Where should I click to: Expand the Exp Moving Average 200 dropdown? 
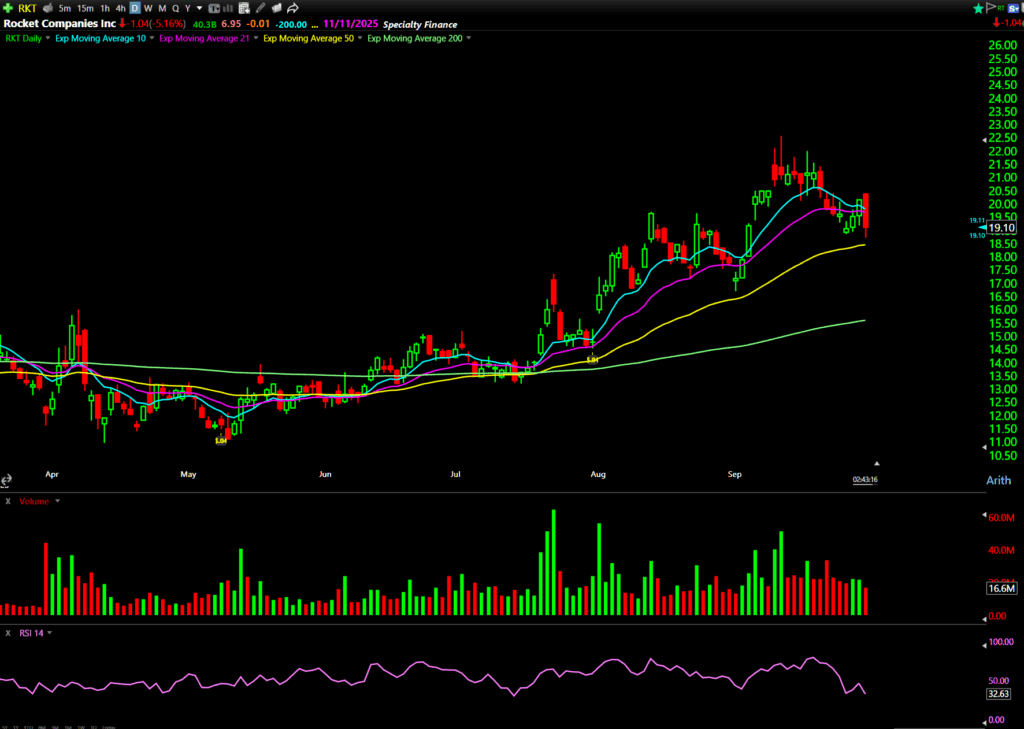[468, 39]
